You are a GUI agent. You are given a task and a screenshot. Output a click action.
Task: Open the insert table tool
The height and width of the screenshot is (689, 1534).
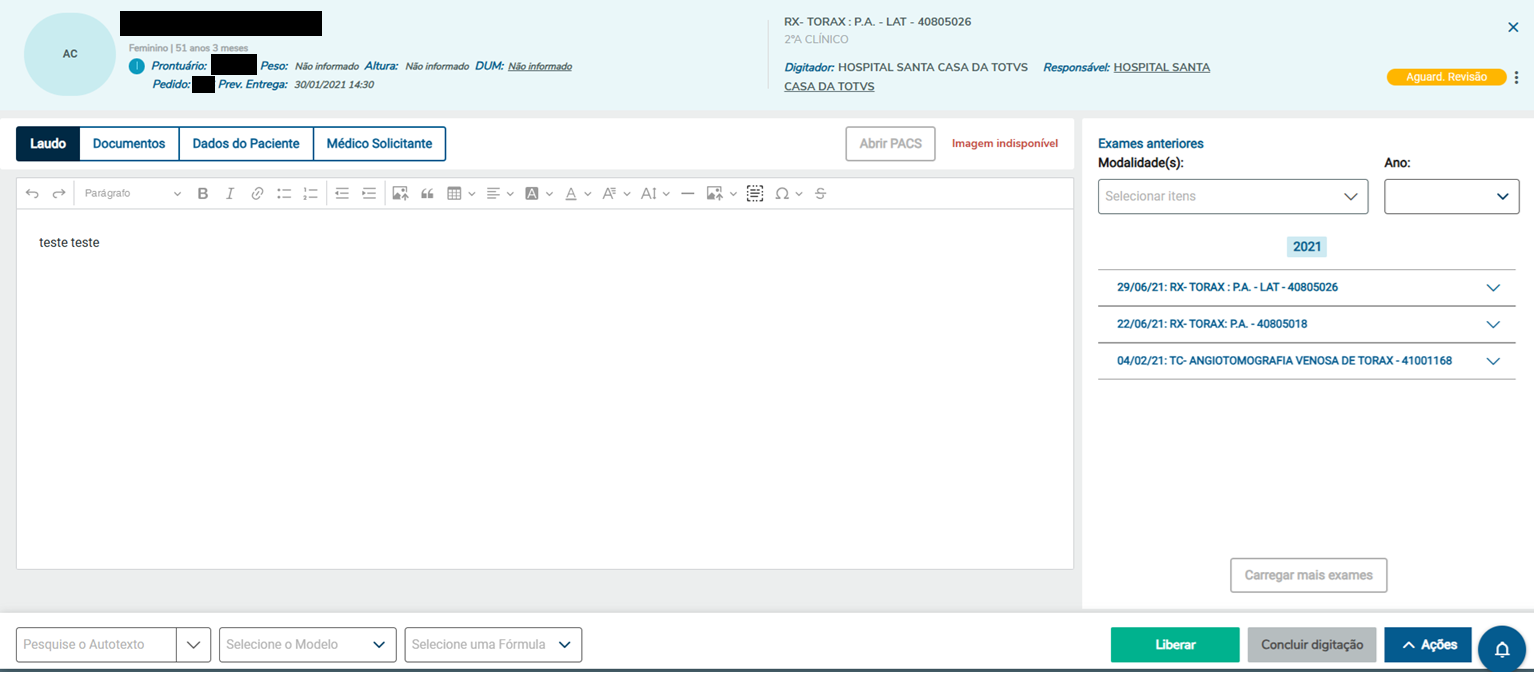(x=460, y=194)
